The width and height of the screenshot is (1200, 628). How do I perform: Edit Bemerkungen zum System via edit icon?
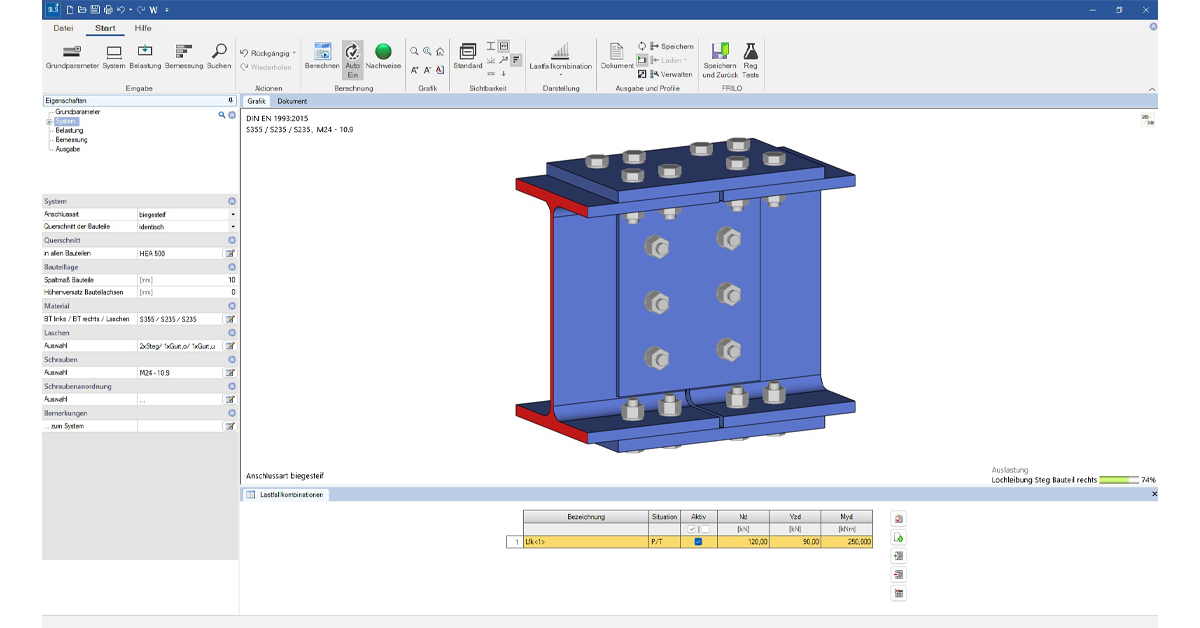click(x=230, y=426)
